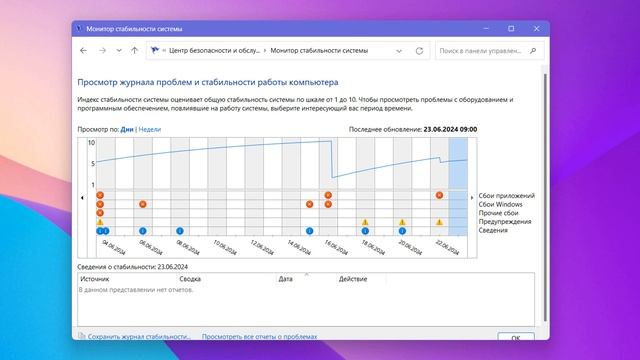Switch view to Недели

150,129
